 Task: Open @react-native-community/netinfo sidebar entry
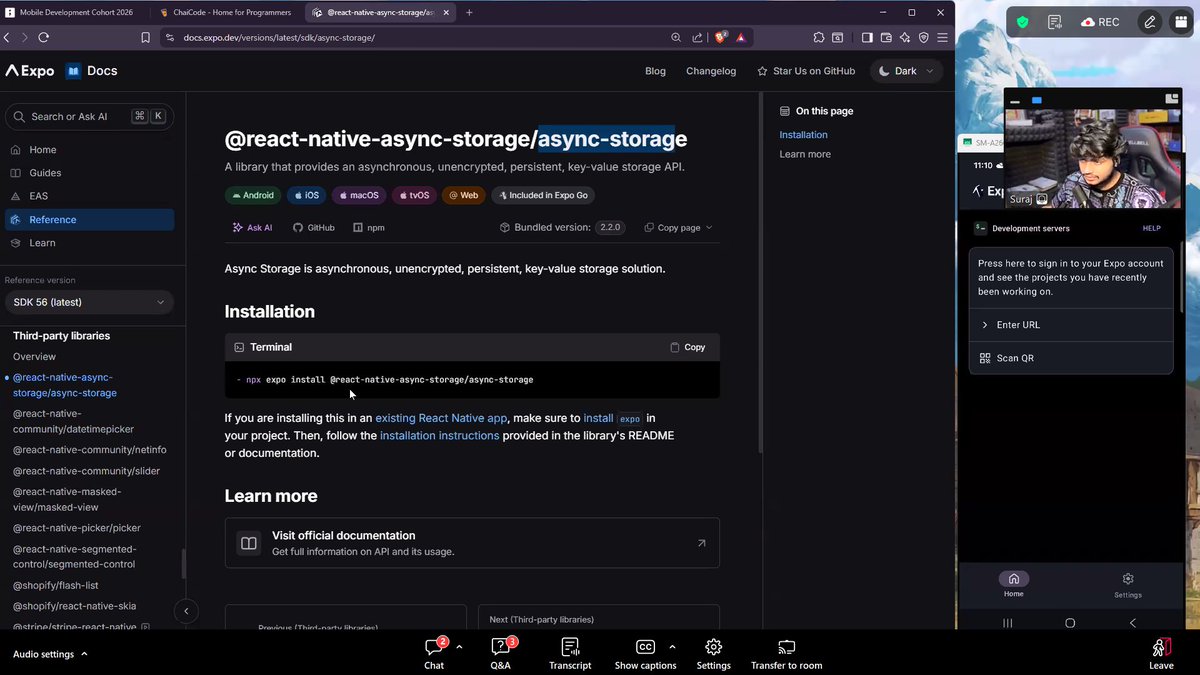90,450
